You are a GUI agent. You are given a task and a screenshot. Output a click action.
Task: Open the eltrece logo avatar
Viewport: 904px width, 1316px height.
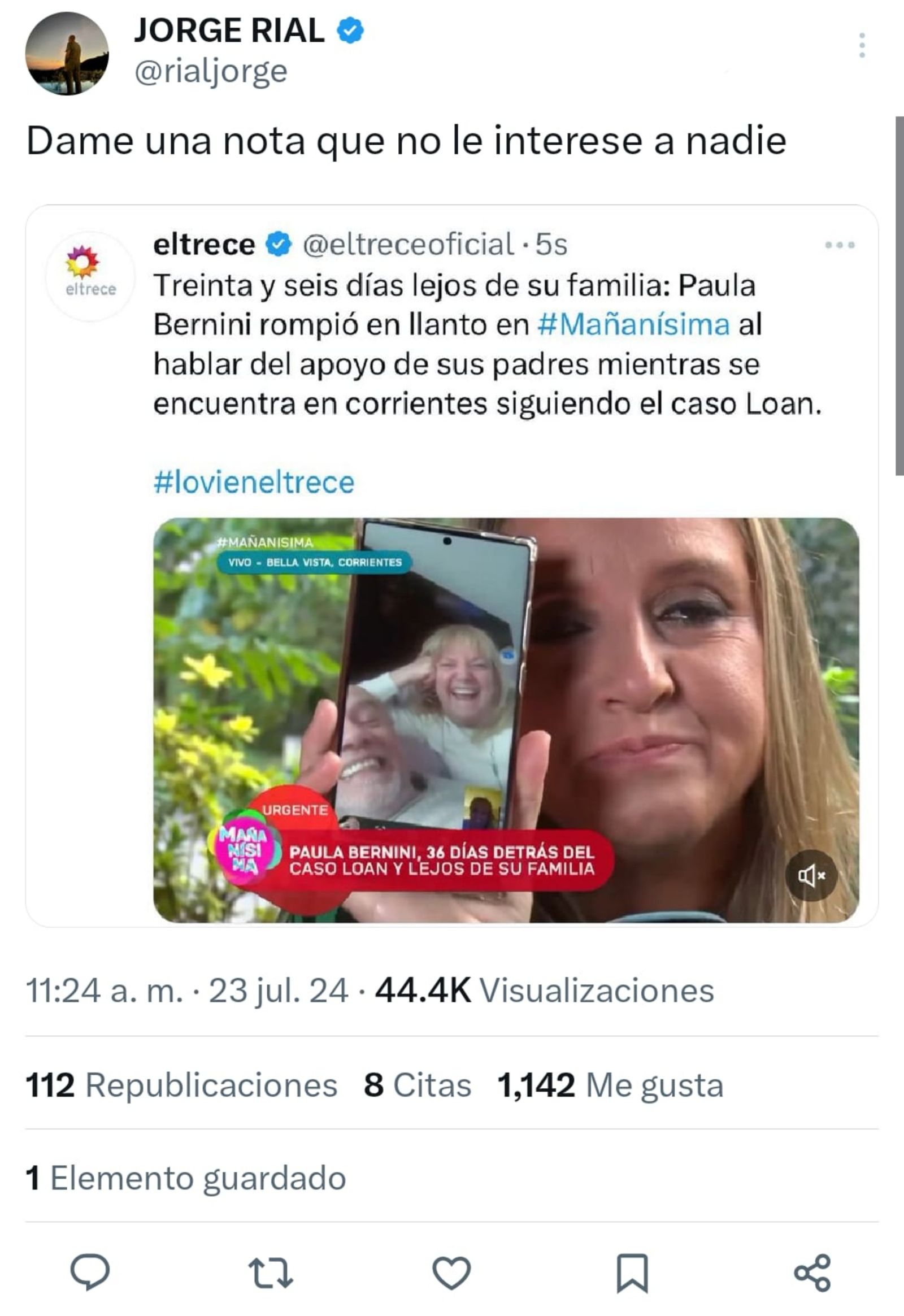pyautogui.click(x=90, y=276)
